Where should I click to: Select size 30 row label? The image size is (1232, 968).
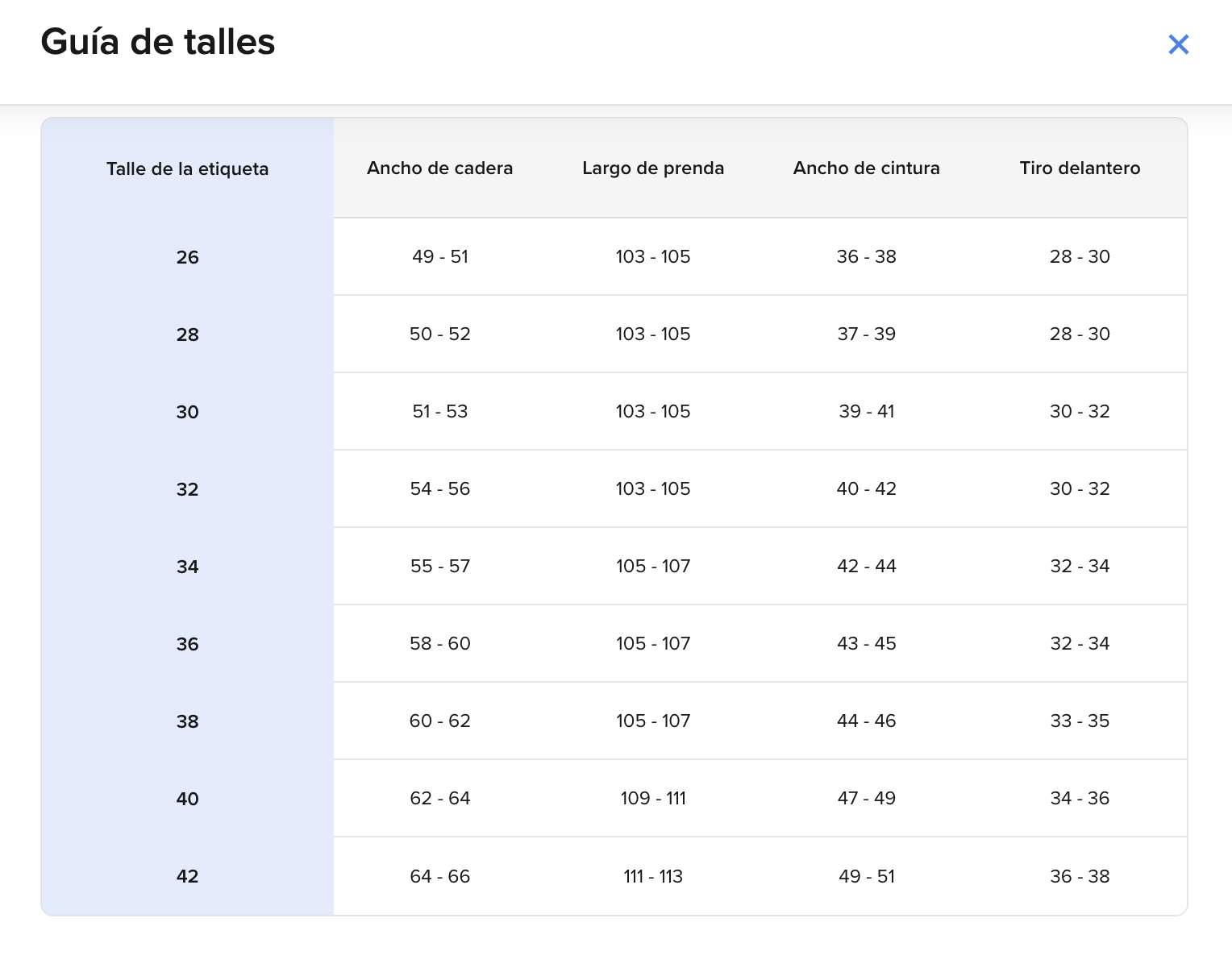[187, 412]
